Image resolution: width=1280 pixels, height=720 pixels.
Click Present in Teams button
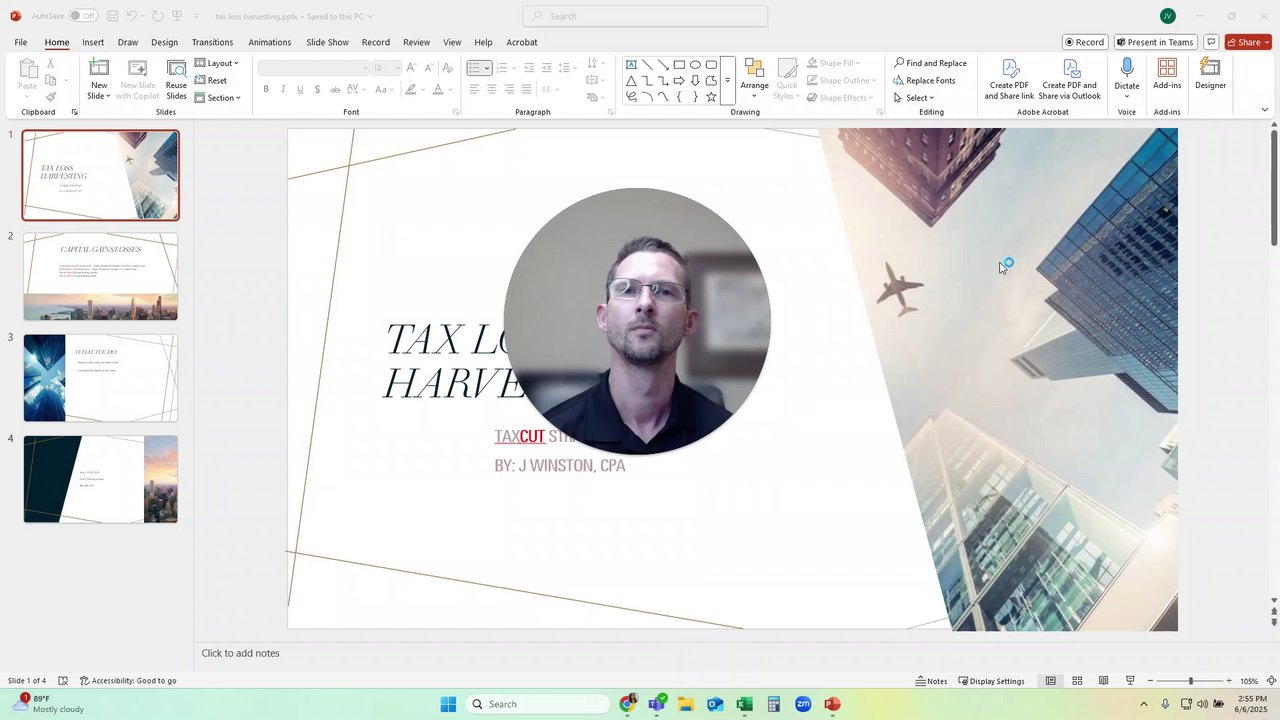click(1155, 42)
